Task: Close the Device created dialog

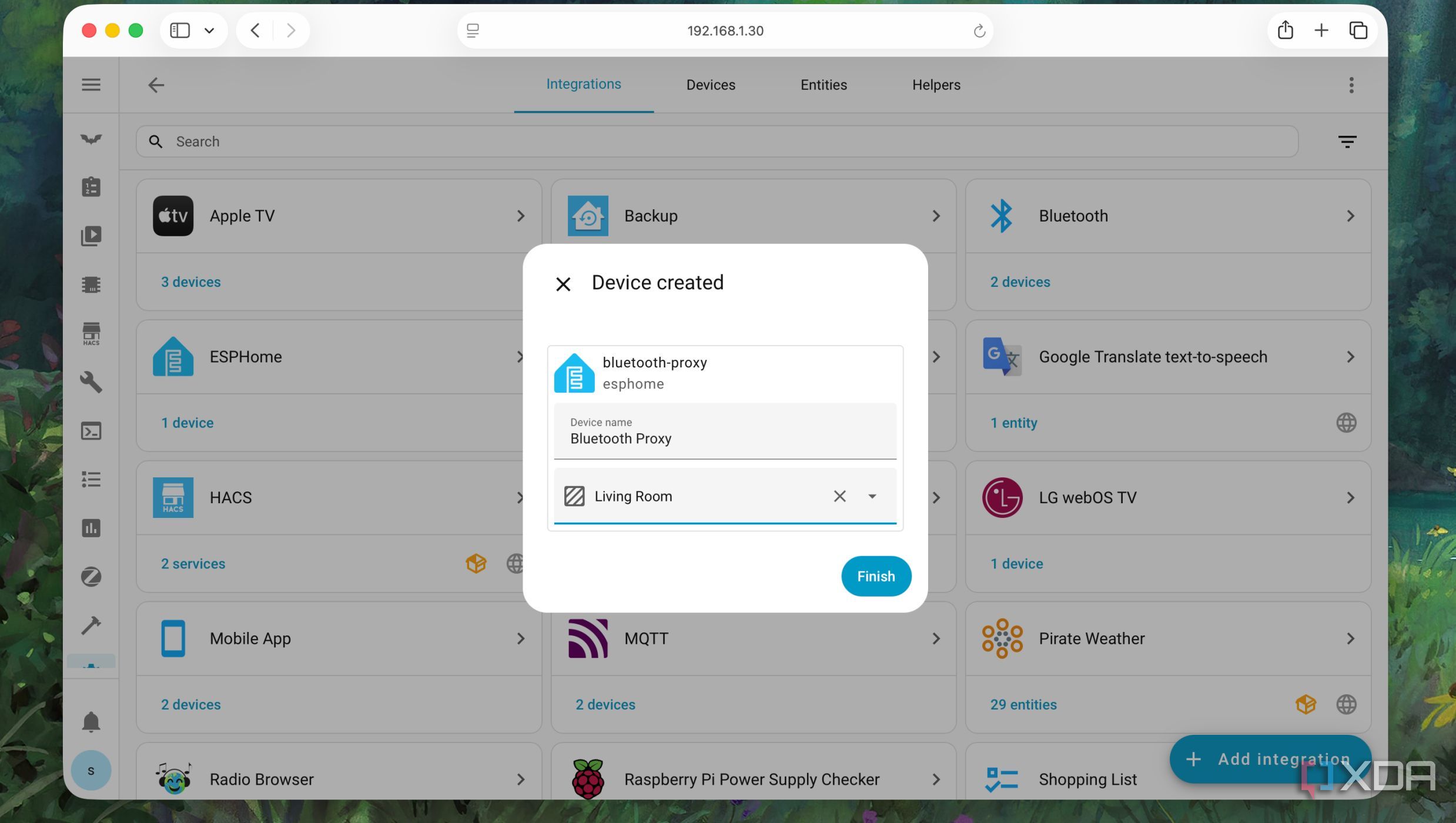Action: (563, 284)
